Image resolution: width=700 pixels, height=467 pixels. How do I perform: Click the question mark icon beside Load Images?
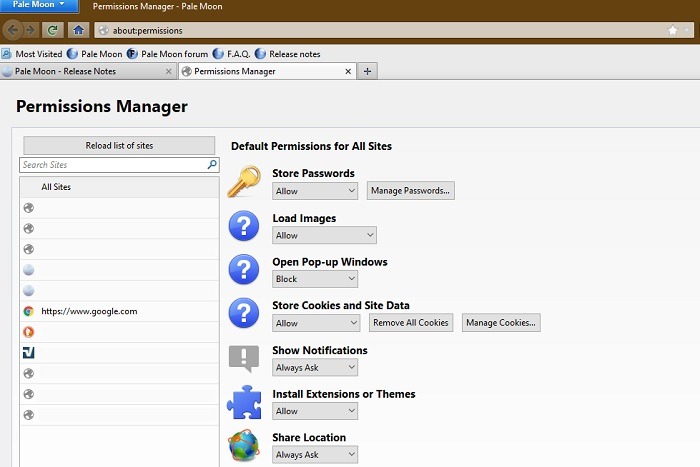point(244,226)
